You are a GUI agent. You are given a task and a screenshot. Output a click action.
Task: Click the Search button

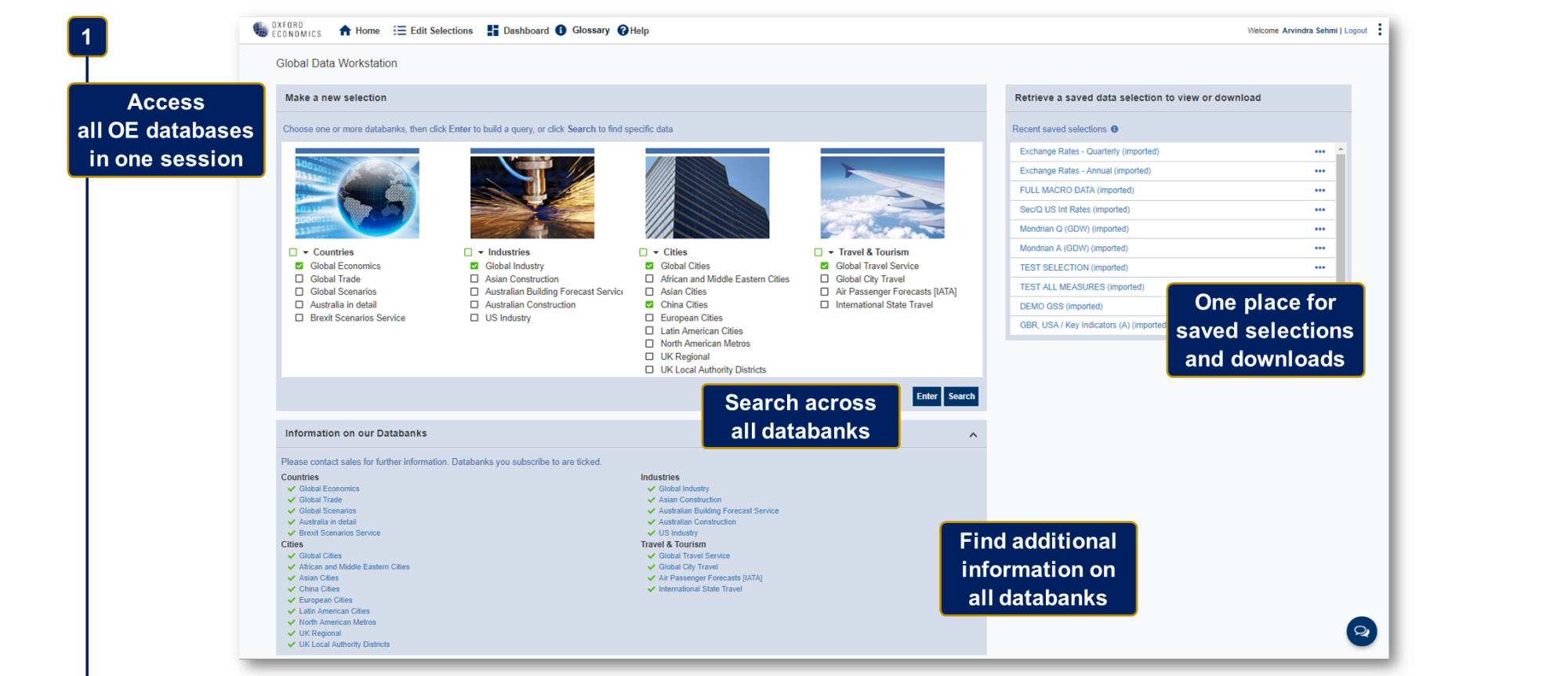tap(961, 396)
